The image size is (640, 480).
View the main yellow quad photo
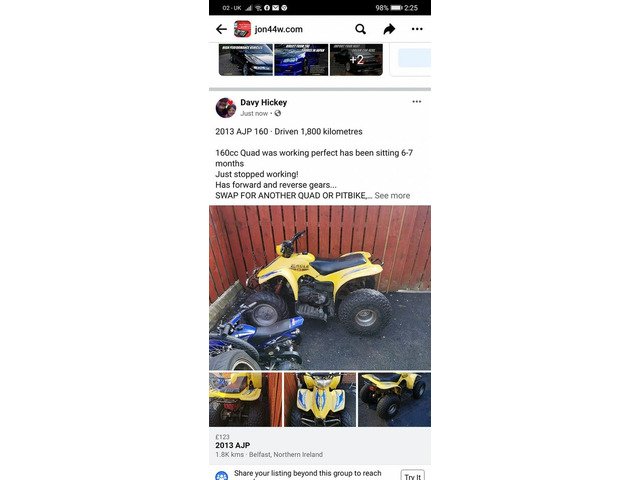[320, 288]
